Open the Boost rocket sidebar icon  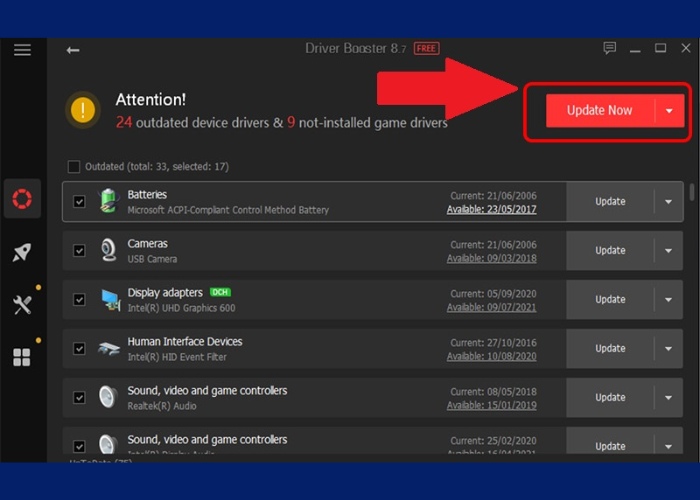pyautogui.click(x=22, y=252)
